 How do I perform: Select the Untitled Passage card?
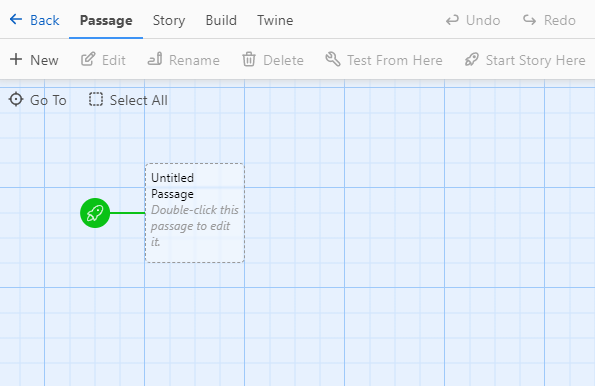195,213
